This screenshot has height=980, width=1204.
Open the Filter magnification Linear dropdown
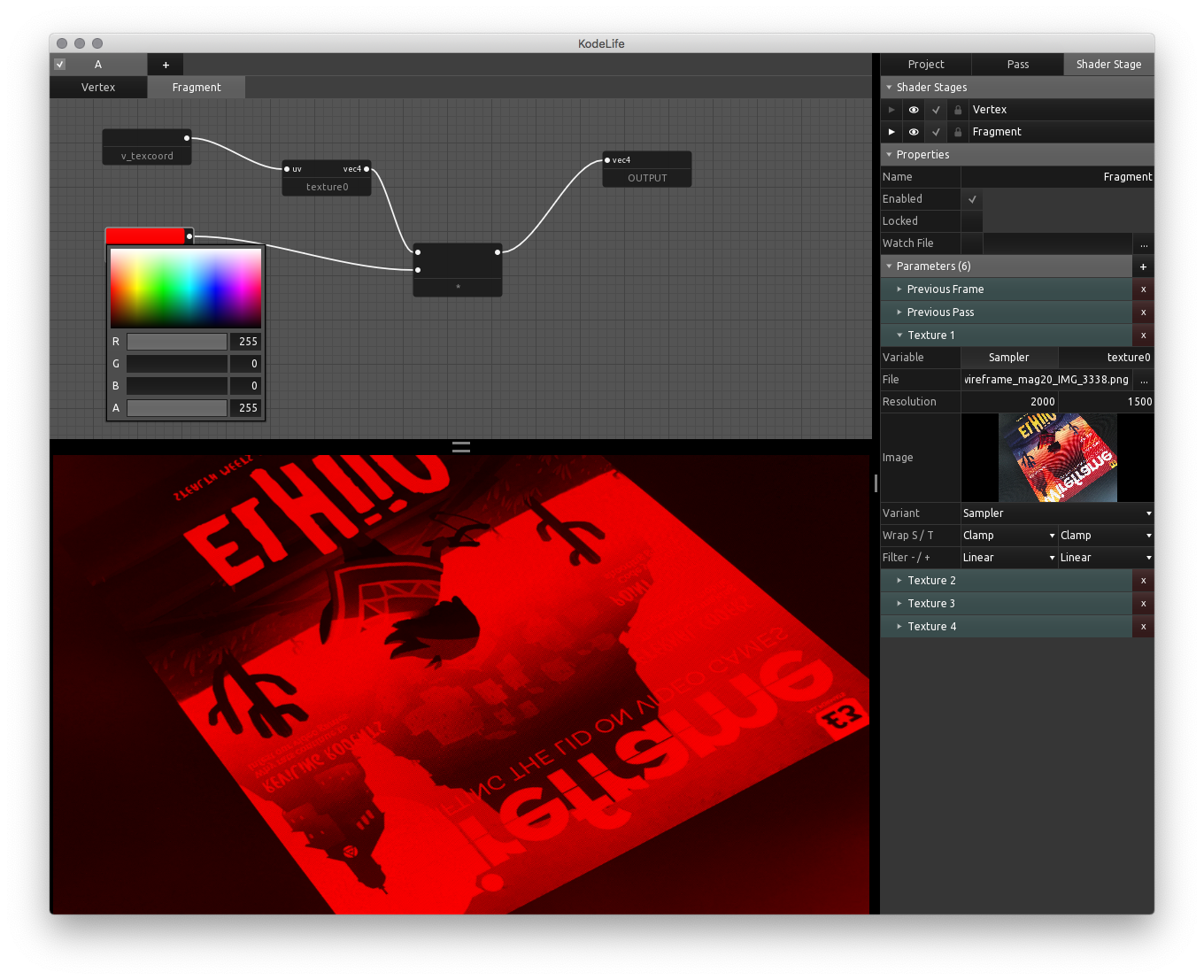click(x=1107, y=558)
